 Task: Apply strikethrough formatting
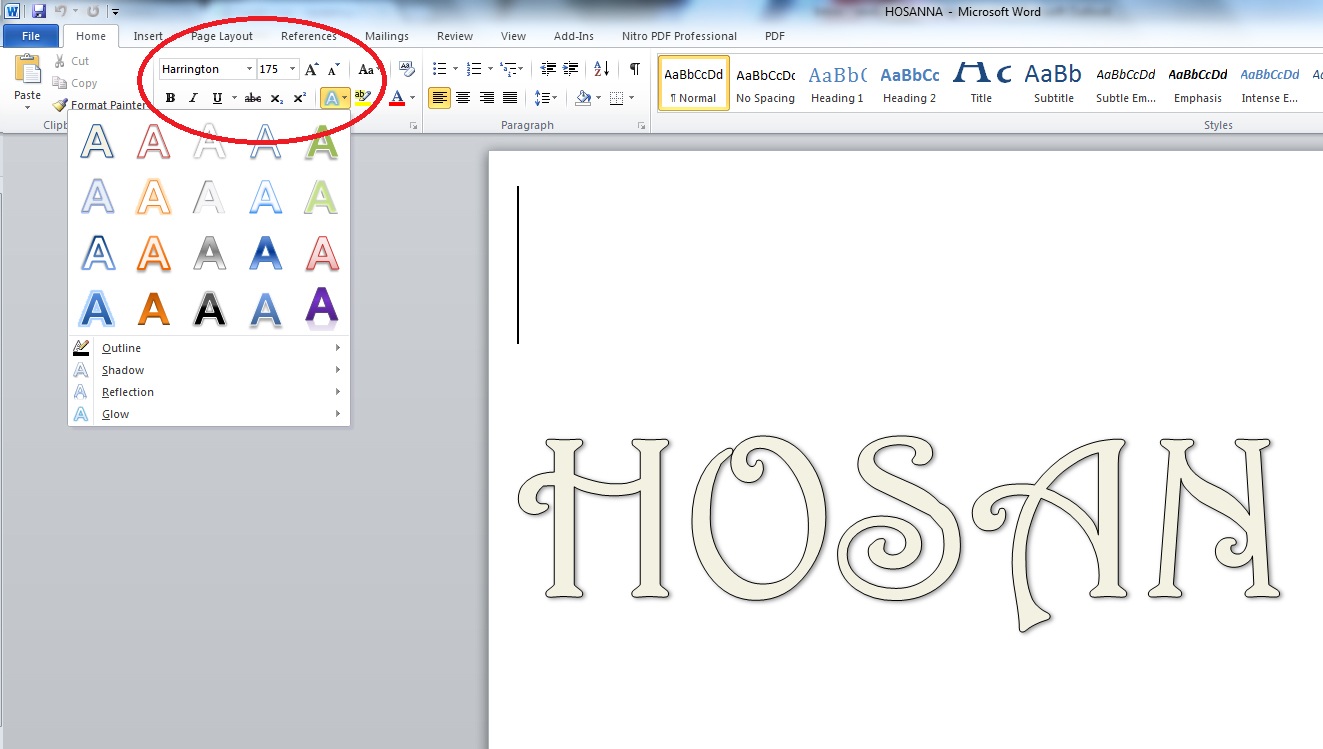pos(252,97)
